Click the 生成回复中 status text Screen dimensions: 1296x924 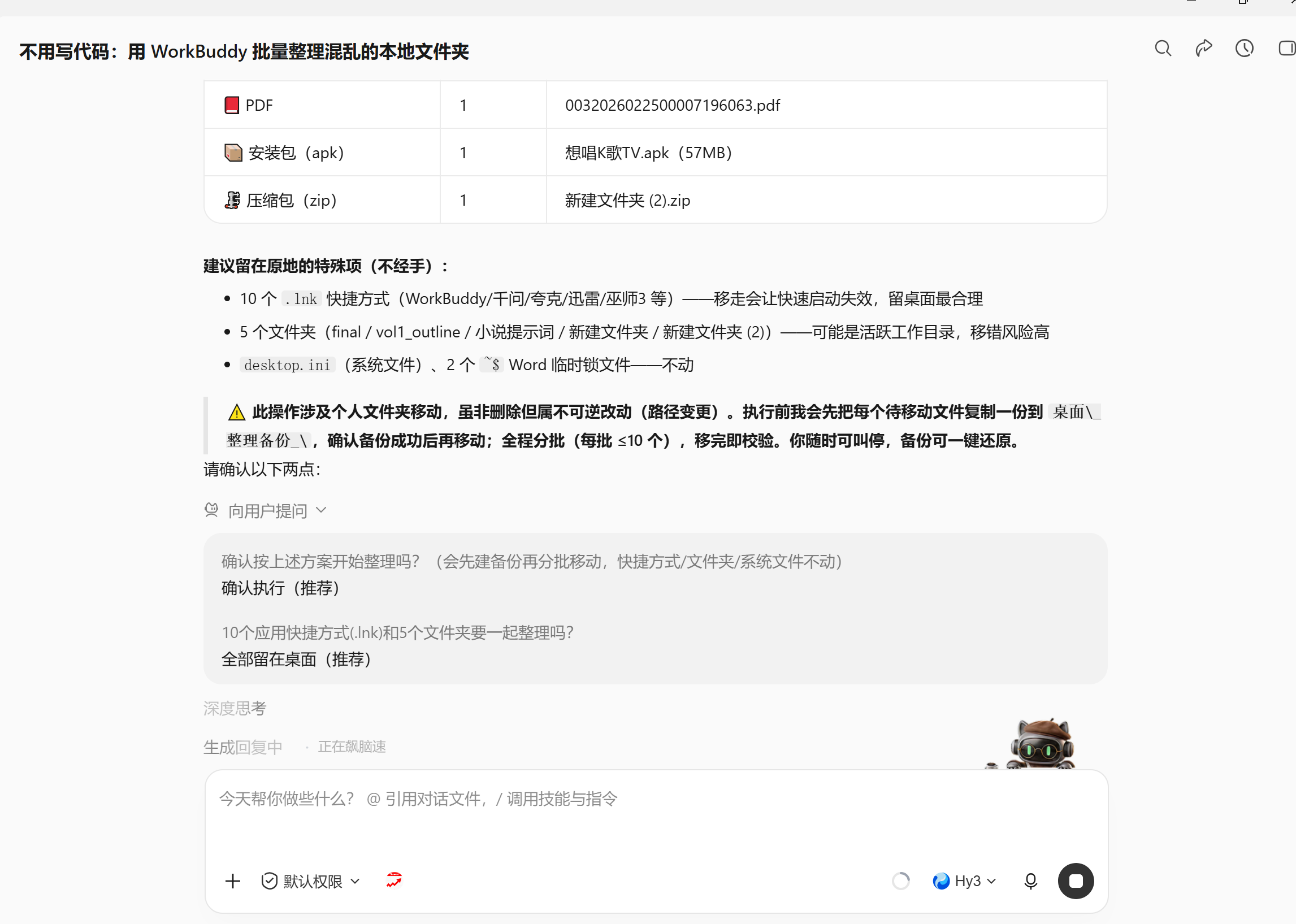[x=243, y=747]
